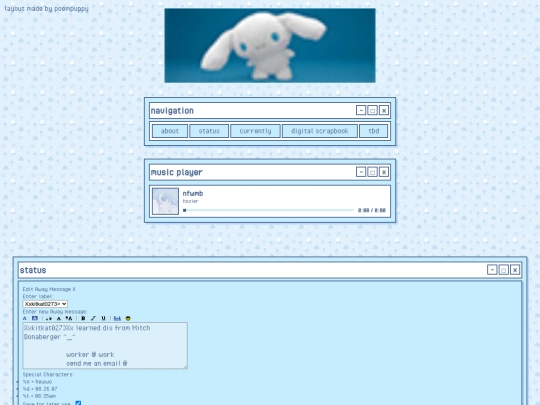Maximize the status window
This screenshot has height=405, width=540.
503,270
